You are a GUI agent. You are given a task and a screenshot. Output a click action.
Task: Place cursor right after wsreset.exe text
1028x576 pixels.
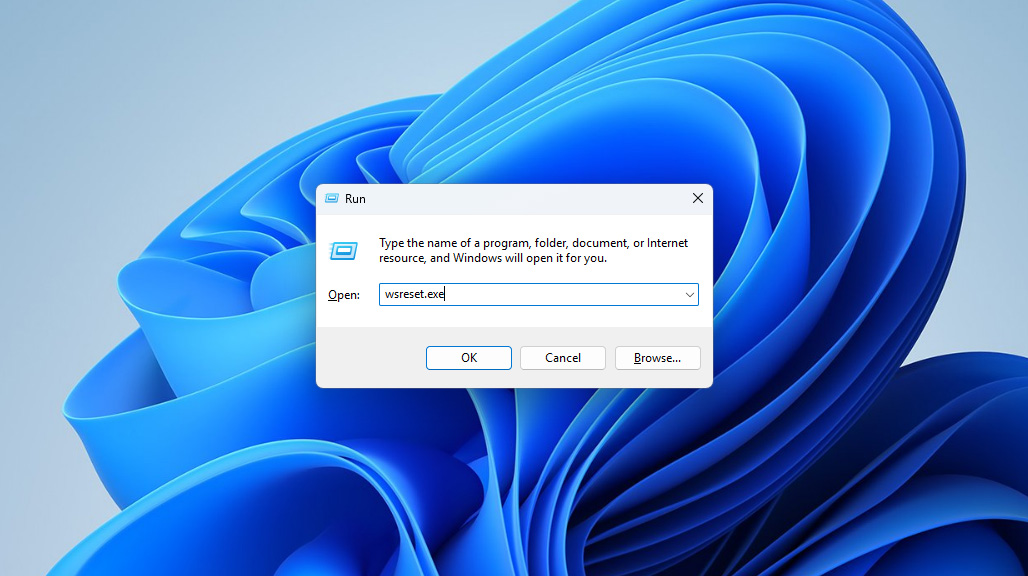[446, 295]
